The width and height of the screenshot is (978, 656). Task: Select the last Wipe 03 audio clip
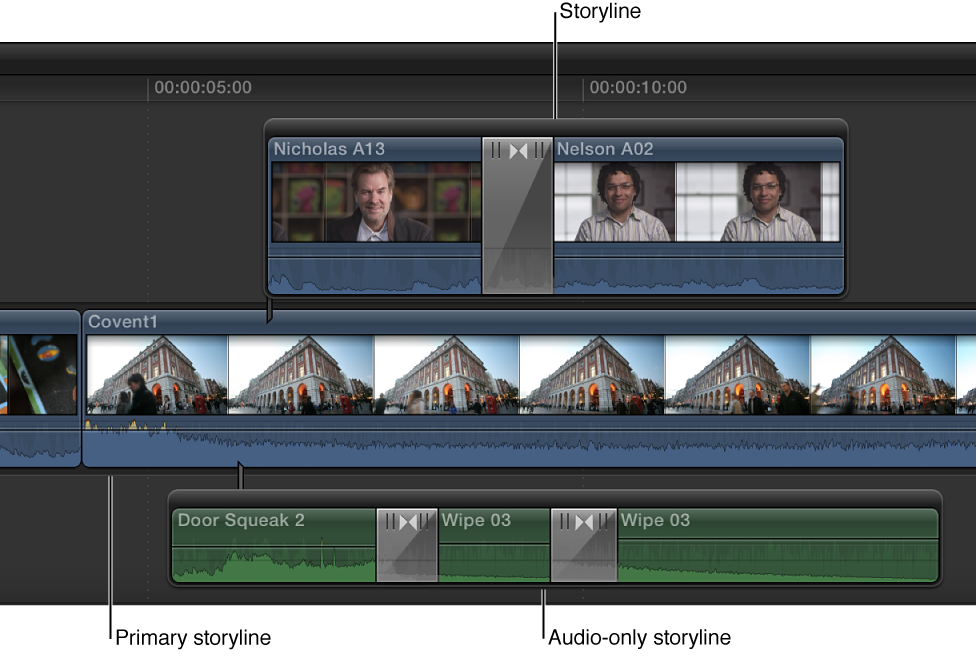tap(778, 546)
